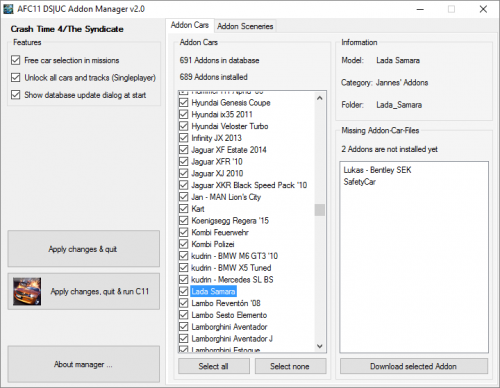Toggle Unlock all cars and tracks option
Viewport: 500px width, 388px height.
click(x=15, y=78)
